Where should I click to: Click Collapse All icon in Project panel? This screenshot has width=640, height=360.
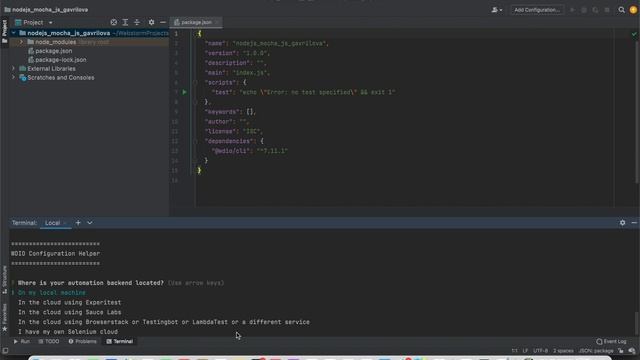[137, 22]
